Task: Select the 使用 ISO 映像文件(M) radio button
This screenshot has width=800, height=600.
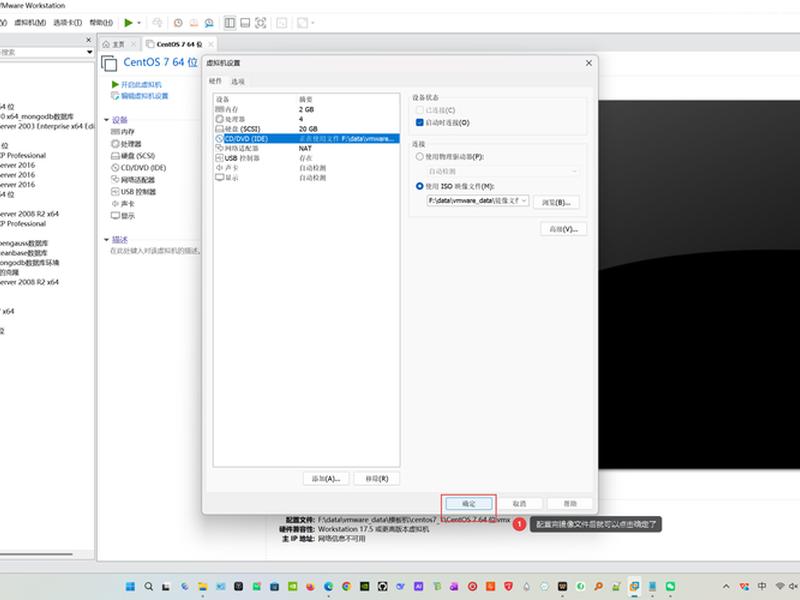Action: [x=419, y=186]
